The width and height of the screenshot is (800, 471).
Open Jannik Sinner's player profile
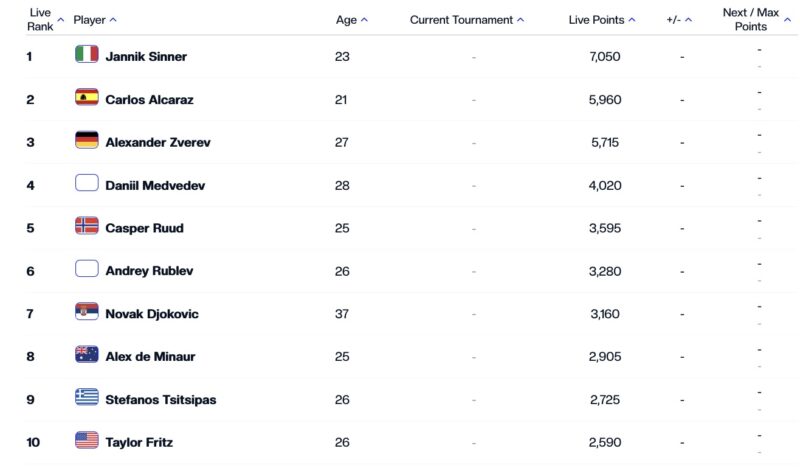click(146, 56)
